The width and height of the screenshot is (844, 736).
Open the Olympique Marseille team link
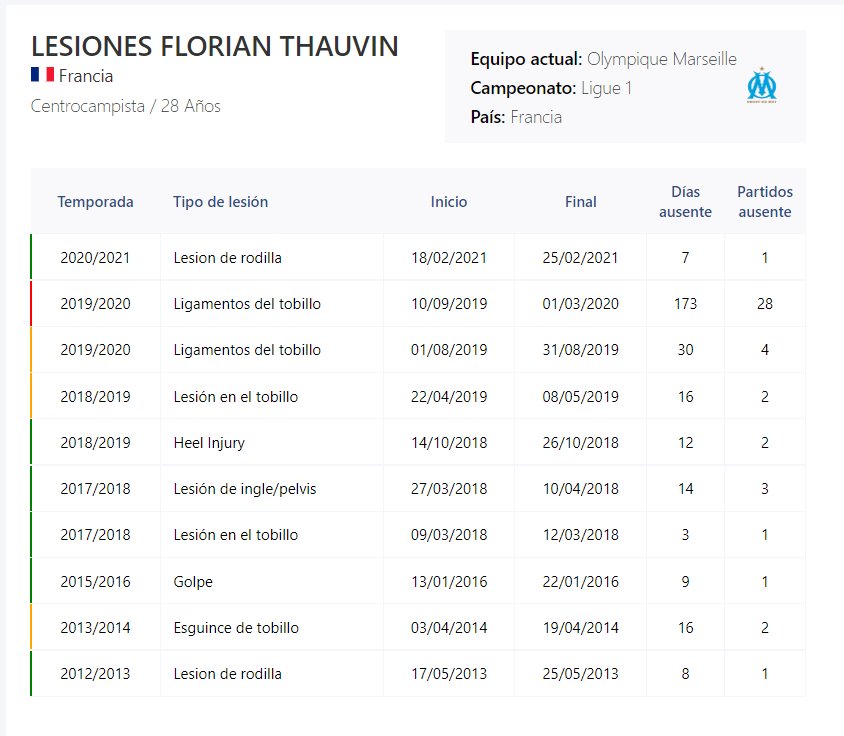[x=661, y=59]
